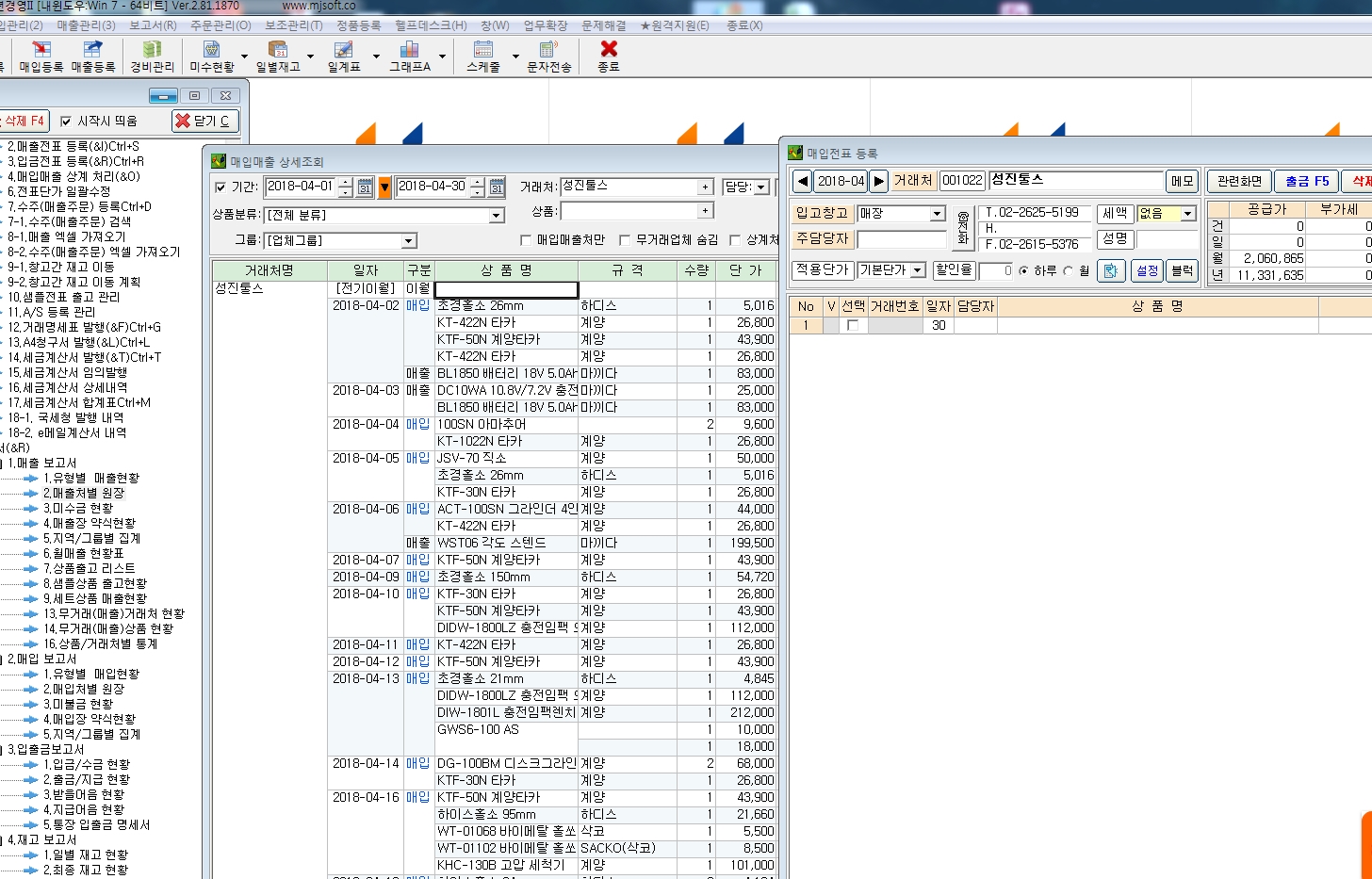
Task: Click the 성명 input field
Action: [1167, 239]
